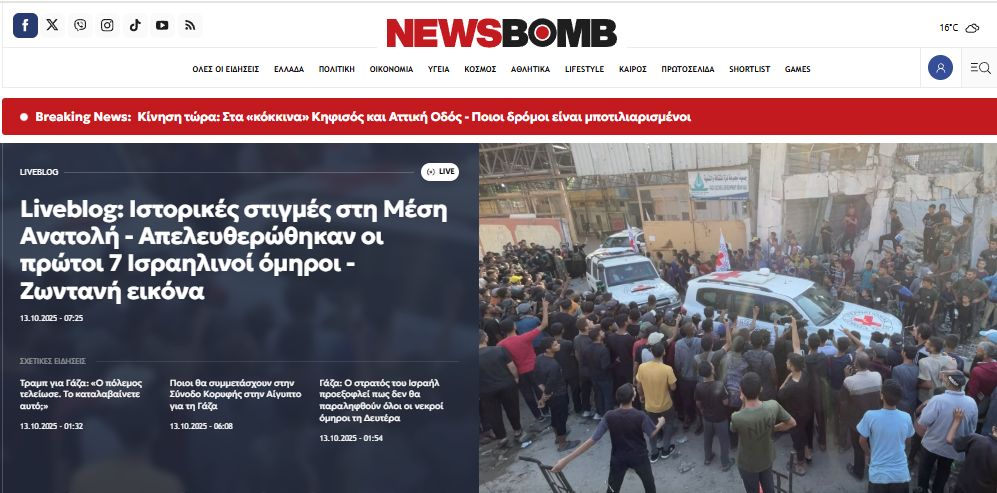This screenshot has width=997, height=493.
Task: Open the Liveblog Middle East headline article
Action: (x=234, y=251)
